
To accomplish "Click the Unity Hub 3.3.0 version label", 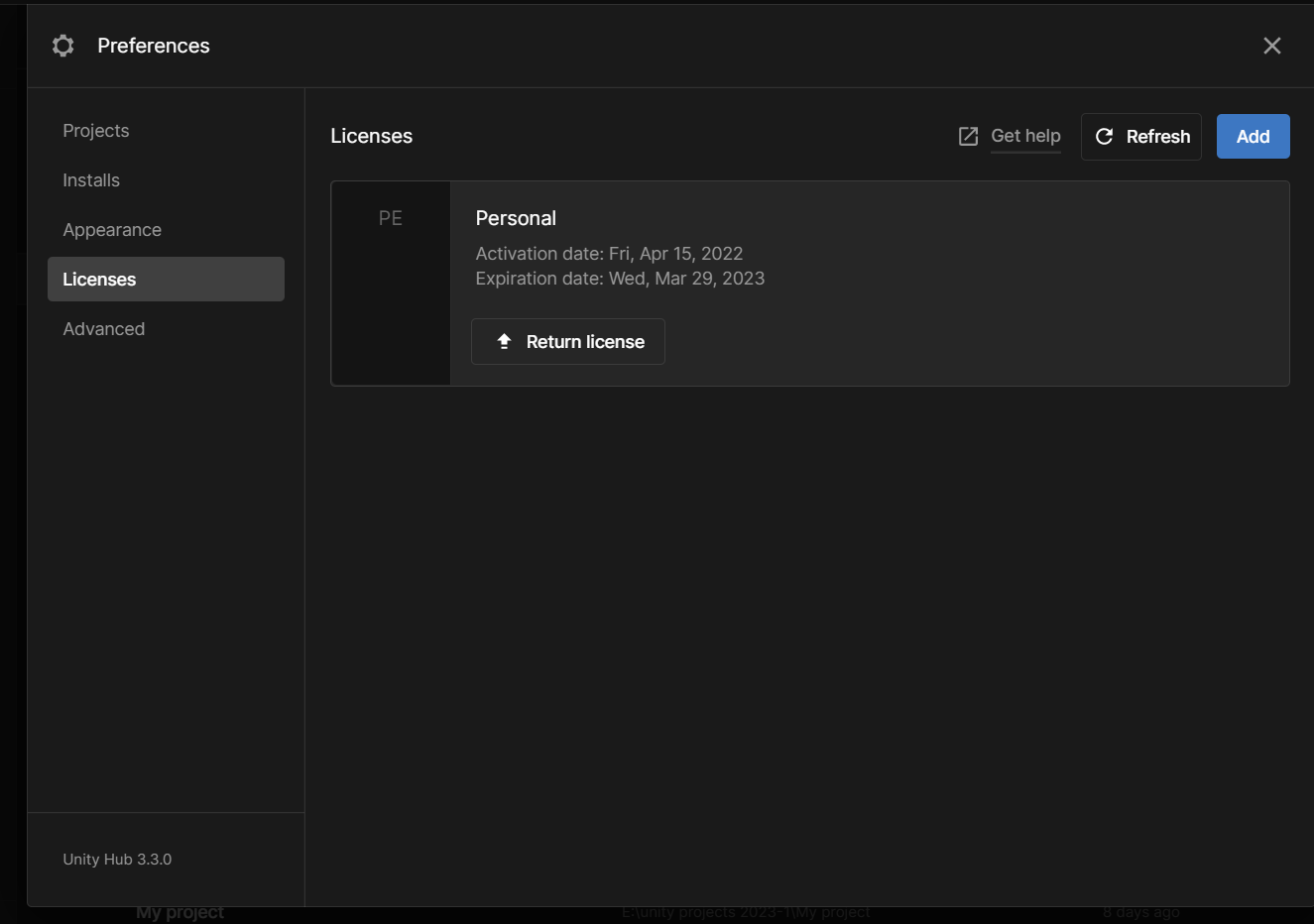I will [x=117, y=860].
